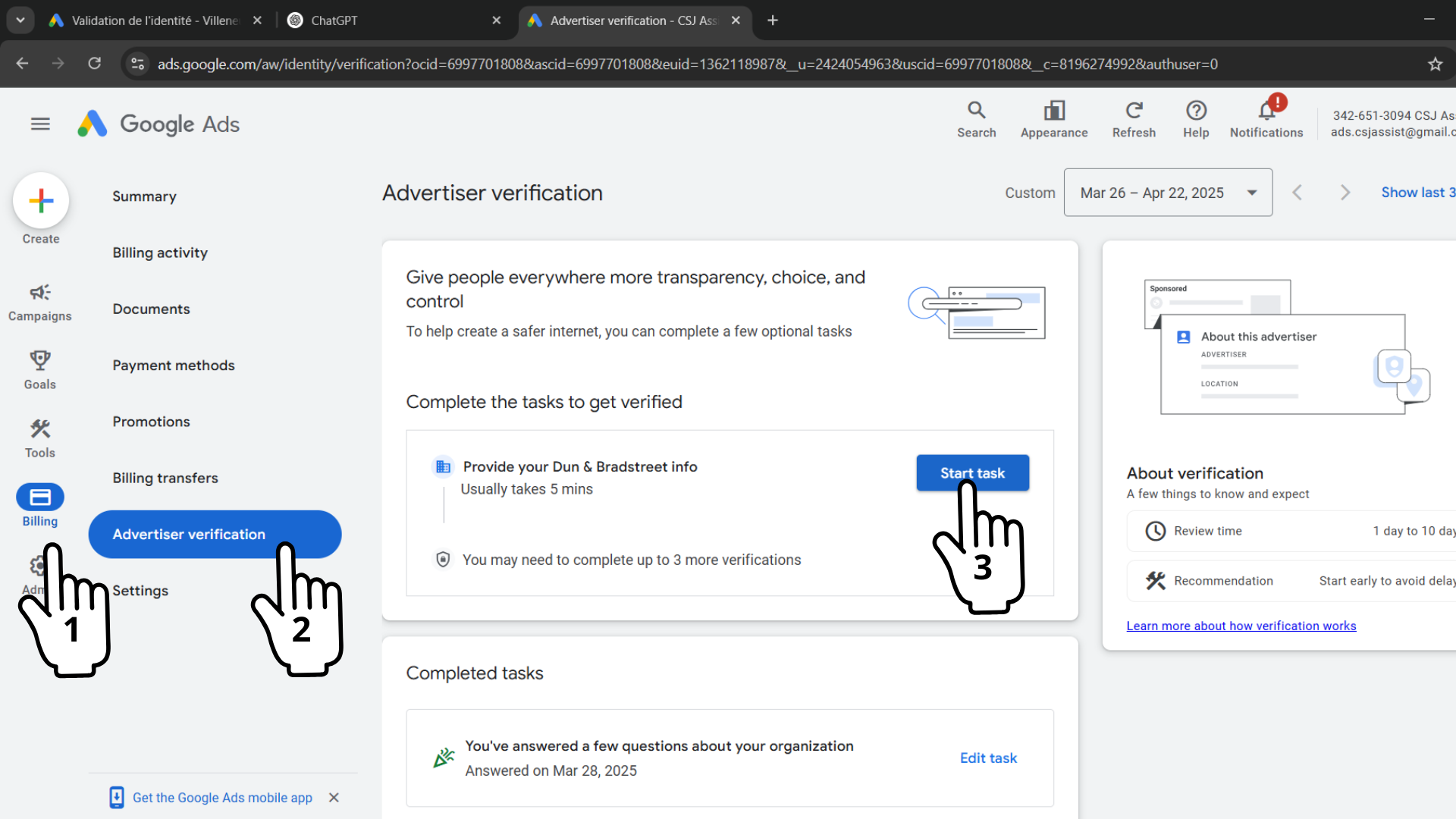Click the Search magnifier icon
1456x819 pixels.
tap(976, 111)
